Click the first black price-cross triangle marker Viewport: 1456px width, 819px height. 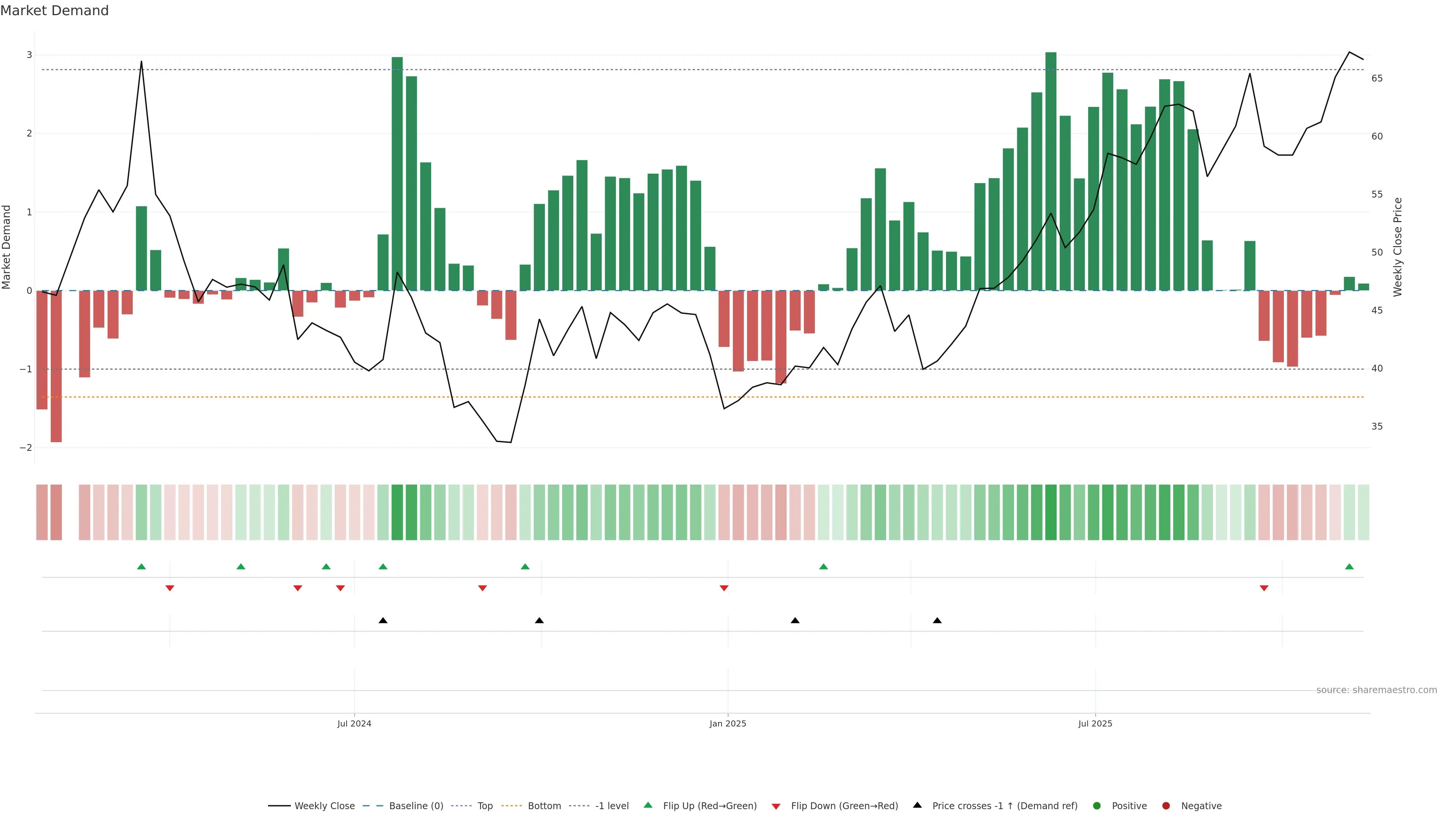[383, 621]
